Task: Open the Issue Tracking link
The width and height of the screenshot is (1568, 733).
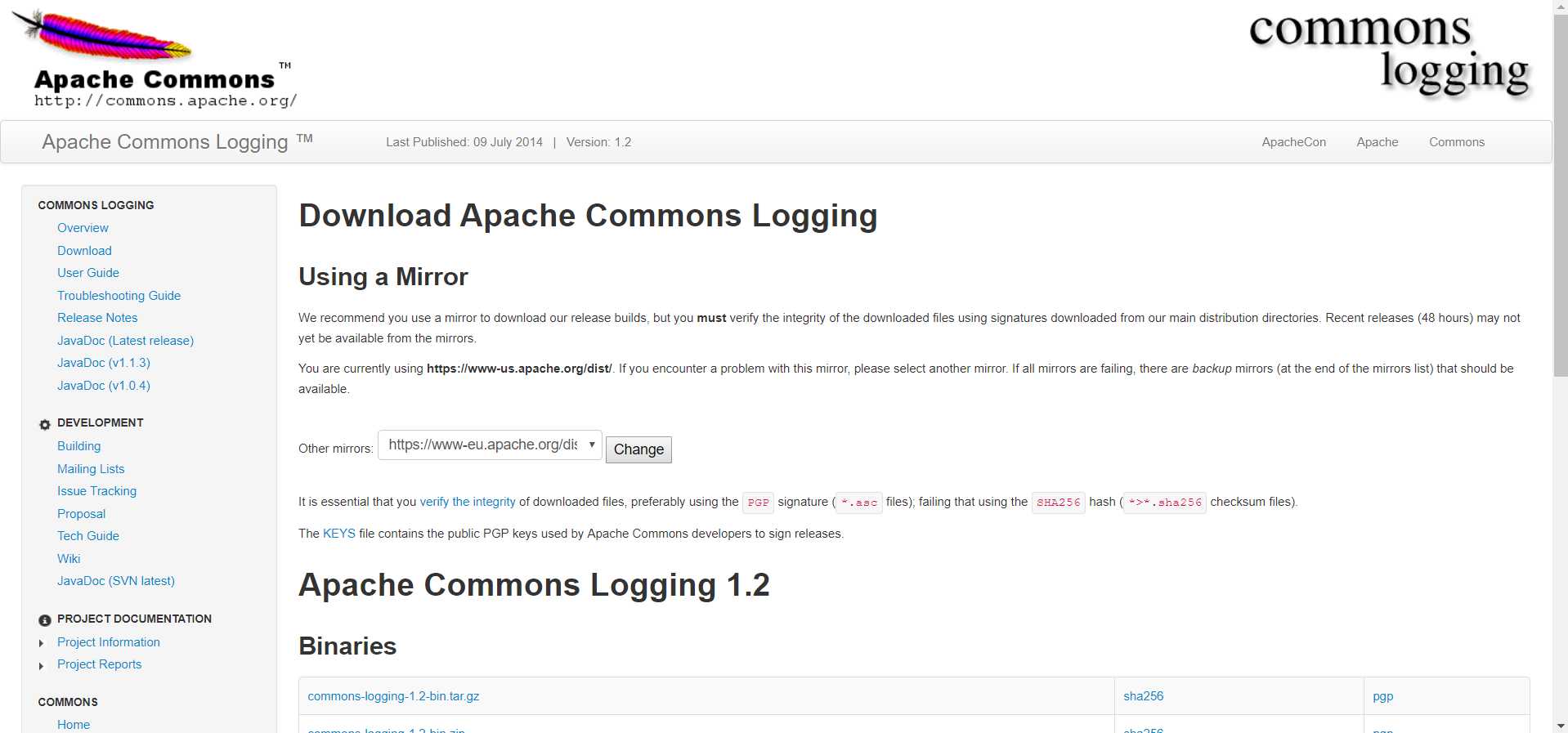Action: (96, 491)
